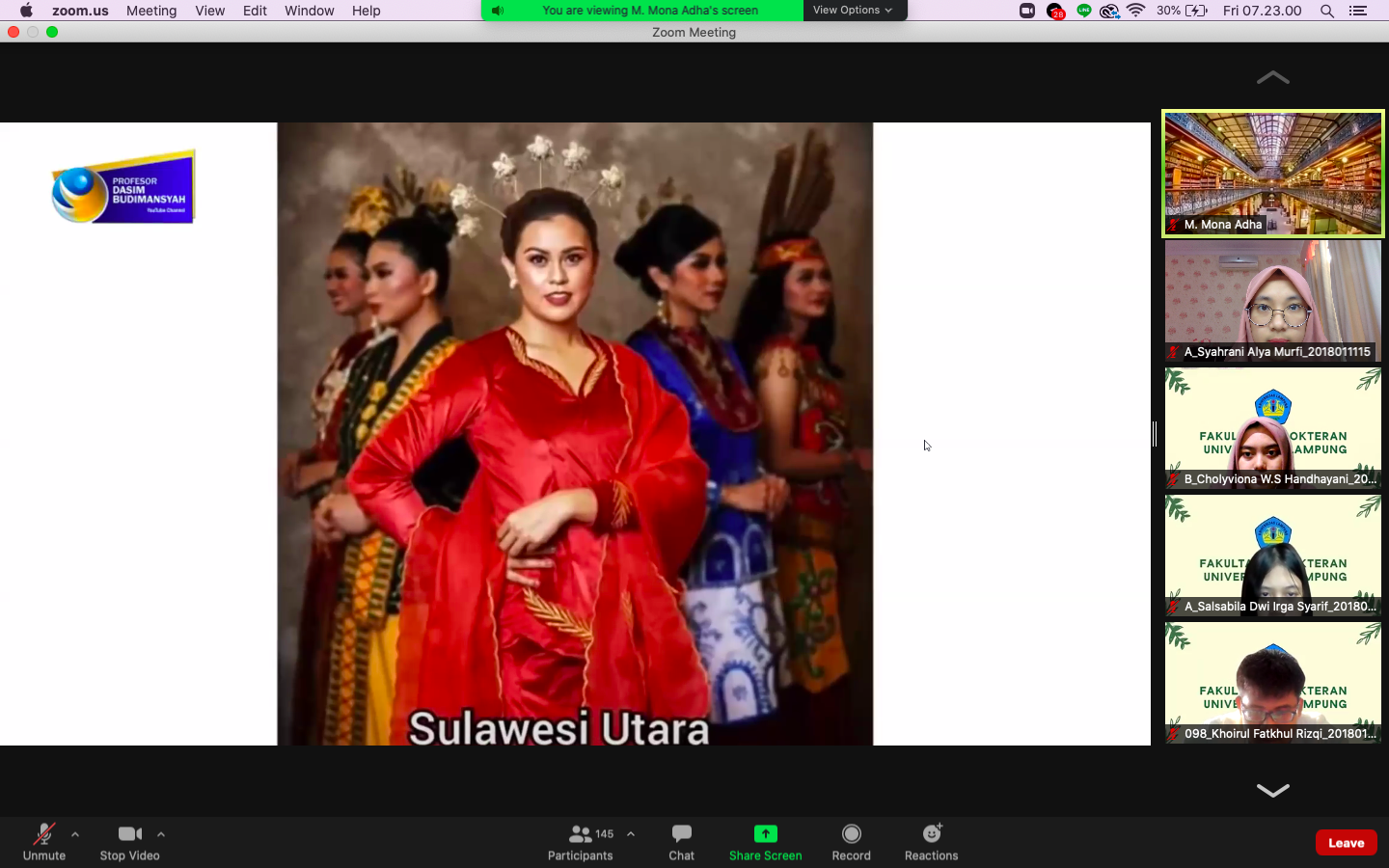Leave the meeting
1389x868 pixels.
click(1346, 842)
